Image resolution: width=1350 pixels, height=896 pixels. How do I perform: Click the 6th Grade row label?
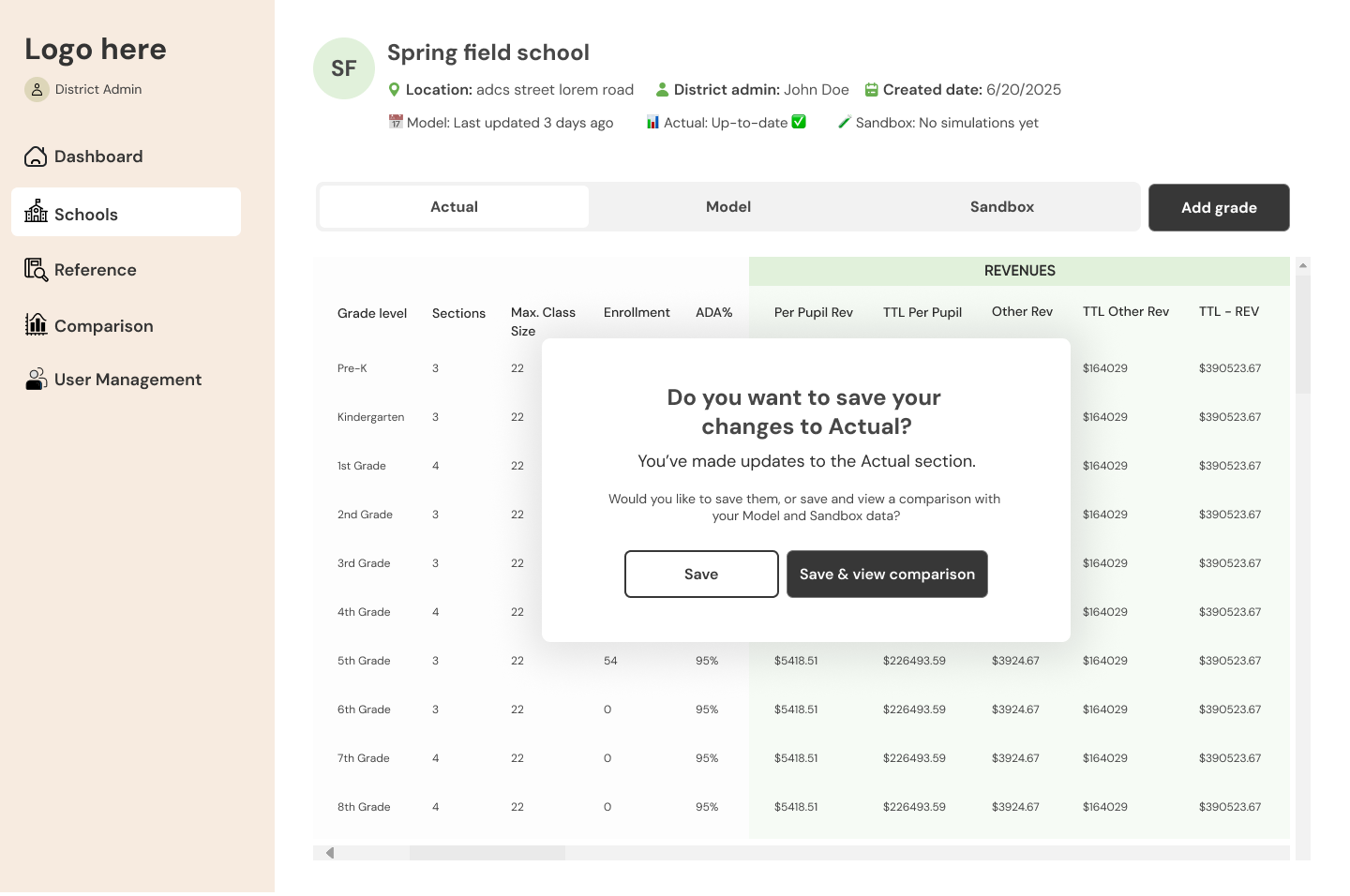pos(364,709)
